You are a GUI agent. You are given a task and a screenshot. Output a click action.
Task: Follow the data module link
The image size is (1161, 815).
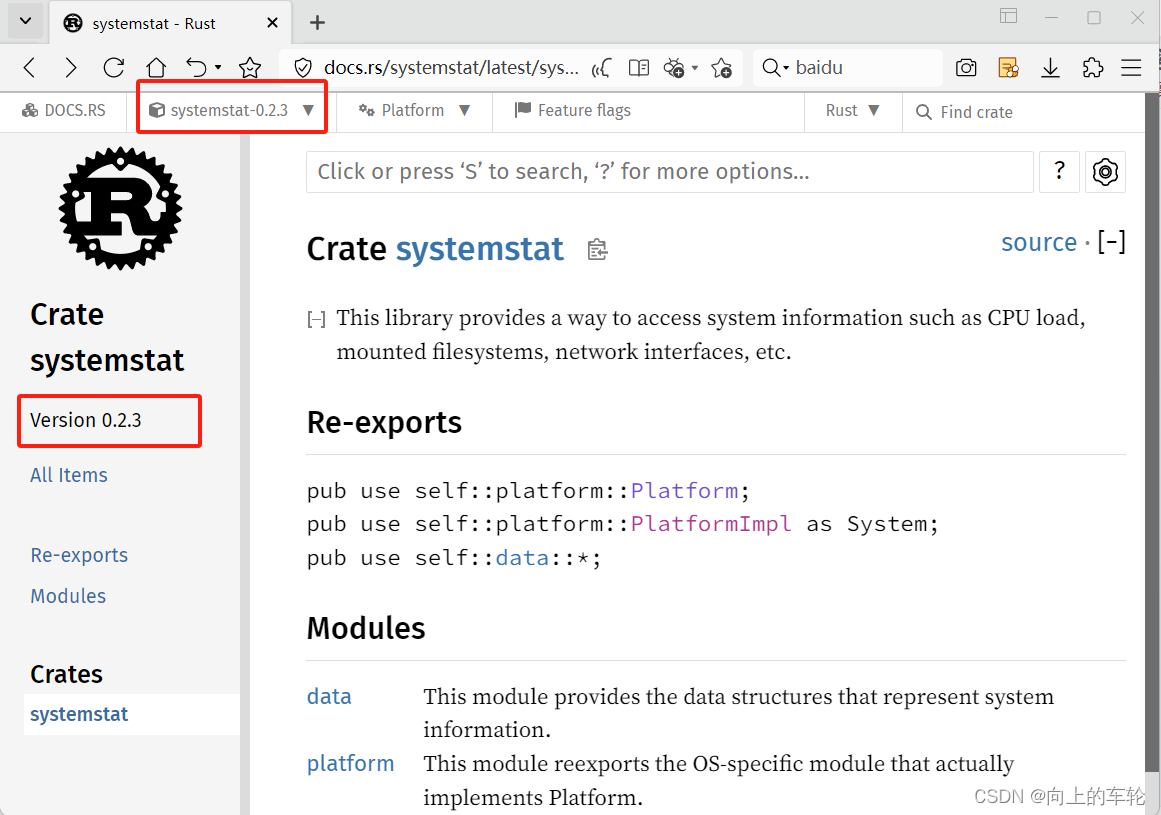click(x=329, y=696)
